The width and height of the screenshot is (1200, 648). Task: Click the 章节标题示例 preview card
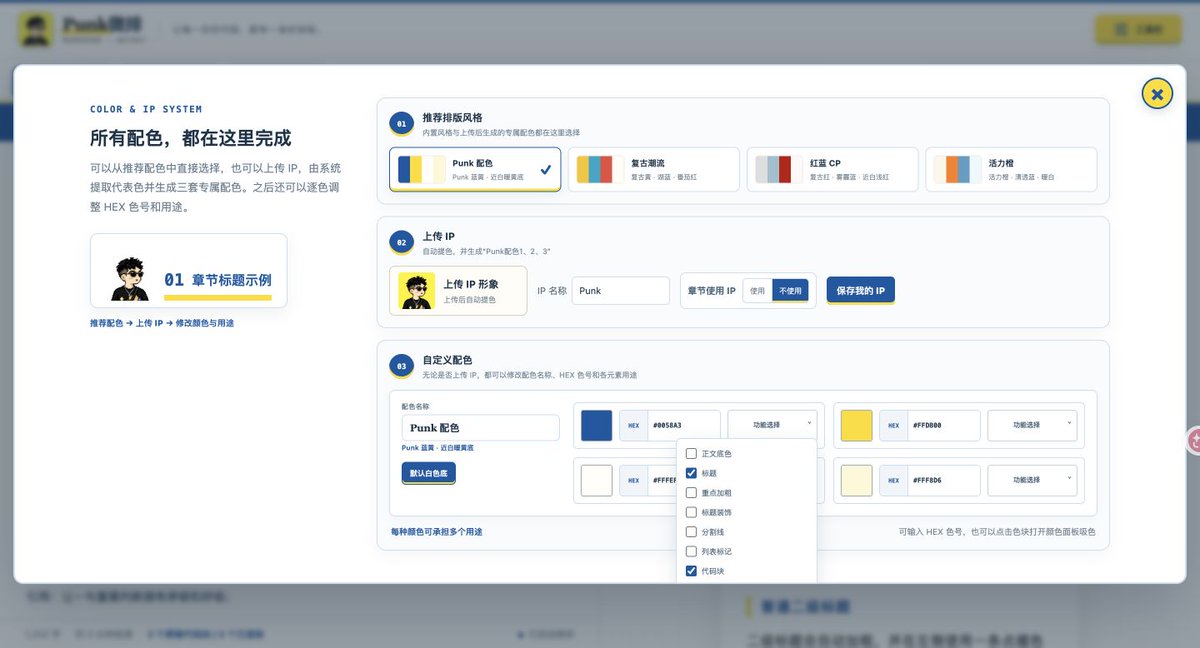click(x=189, y=271)
